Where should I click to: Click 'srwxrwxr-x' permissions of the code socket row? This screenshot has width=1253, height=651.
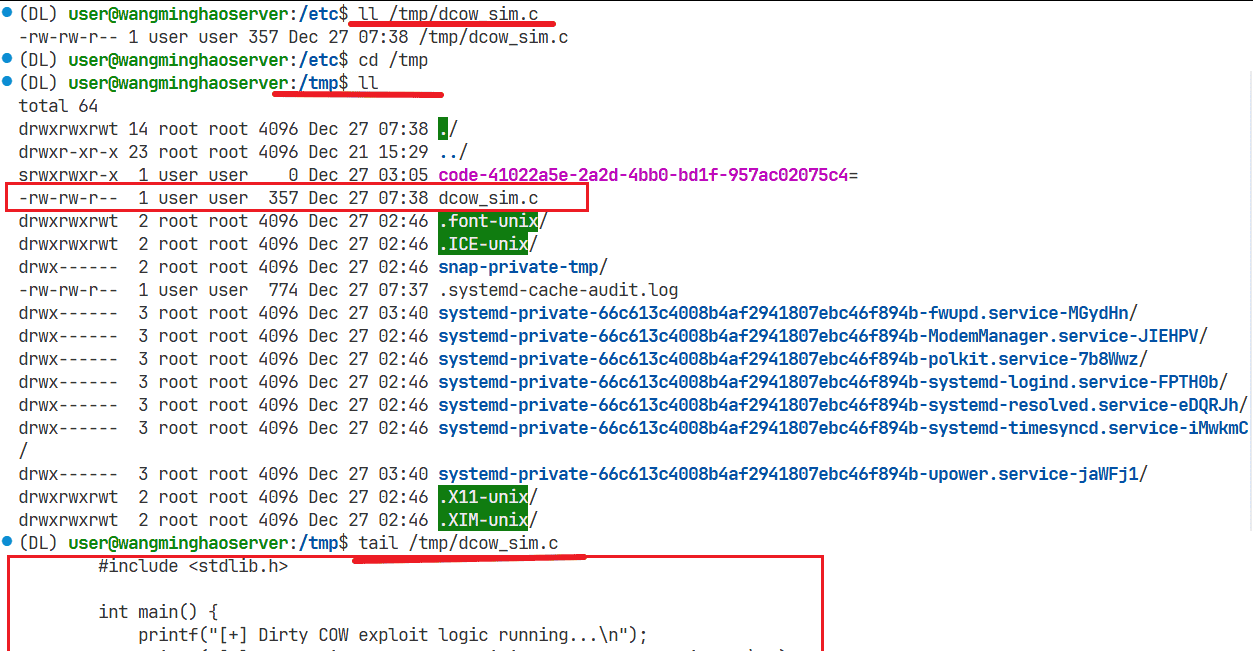point(68,175)
